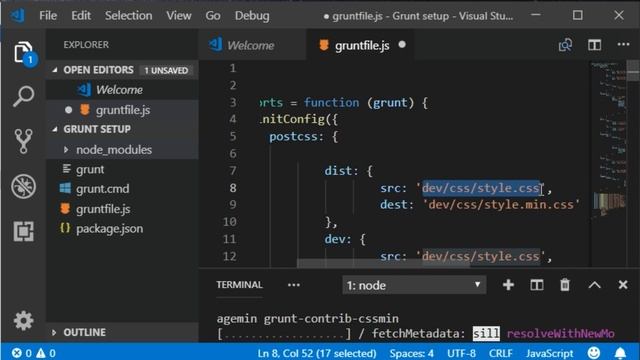Kill terminal with trash icon
640x360 pixels.
pos(565,285)
